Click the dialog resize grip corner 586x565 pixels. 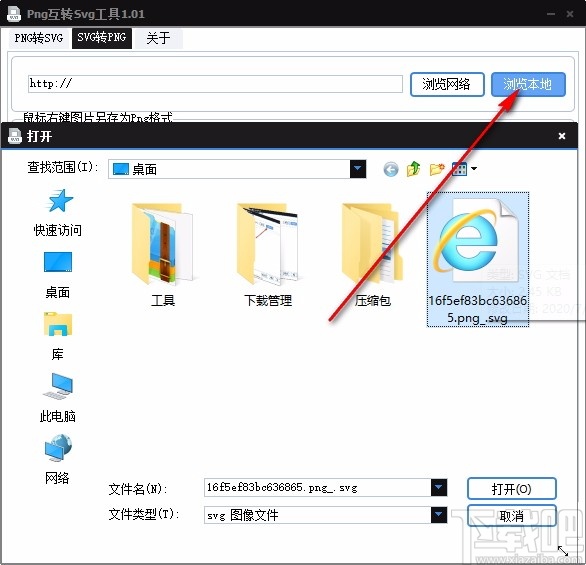click(x=563, y=550)
